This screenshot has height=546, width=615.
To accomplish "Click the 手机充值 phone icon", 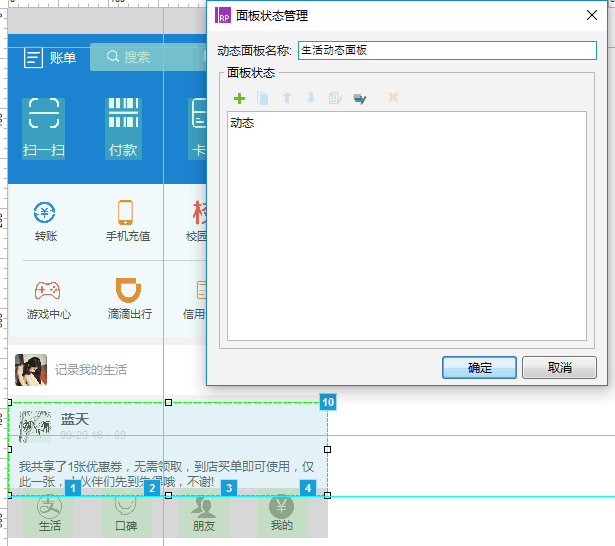I will coord(126,212).
